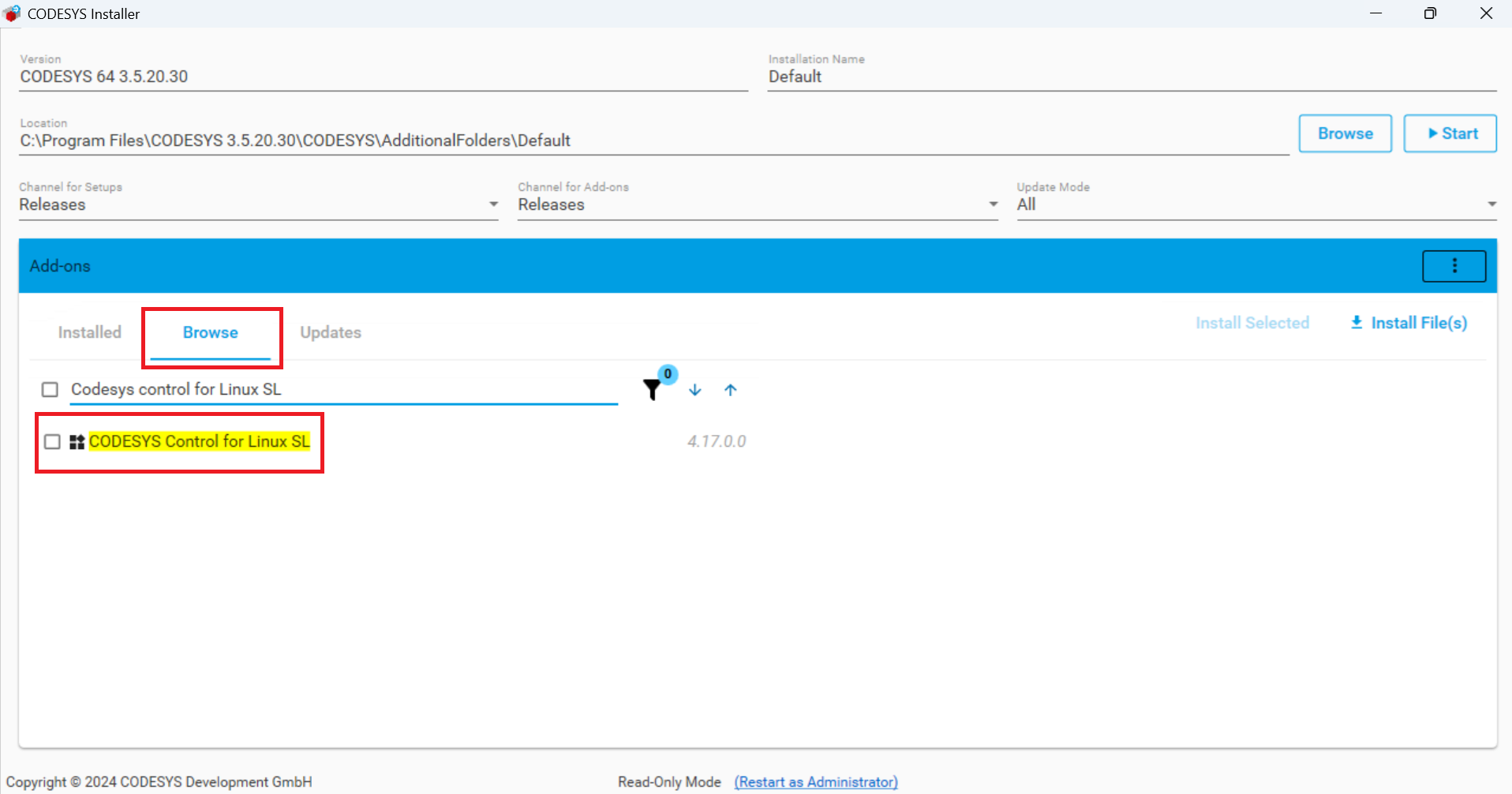Click the sort descending down arrow
This screenshot has width=1512, height=794.
coord(694,390)
